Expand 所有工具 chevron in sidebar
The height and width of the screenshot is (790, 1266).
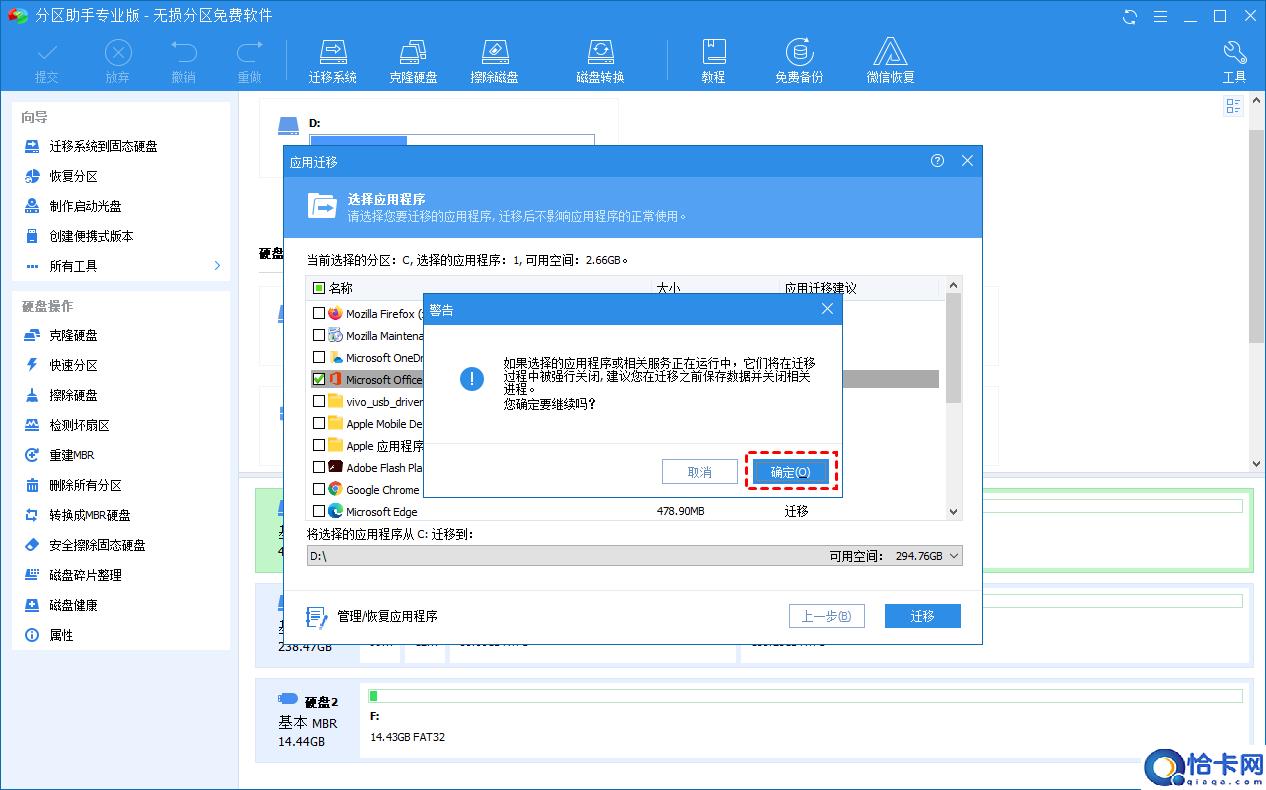[x=217, y=266]
